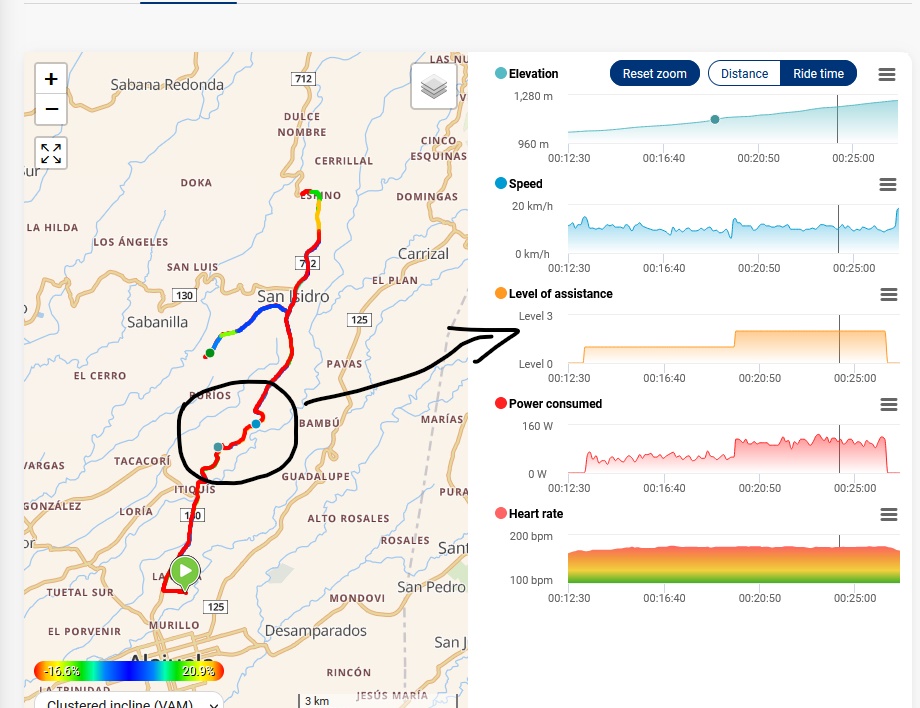Zoom in on the map

point(51,79)
